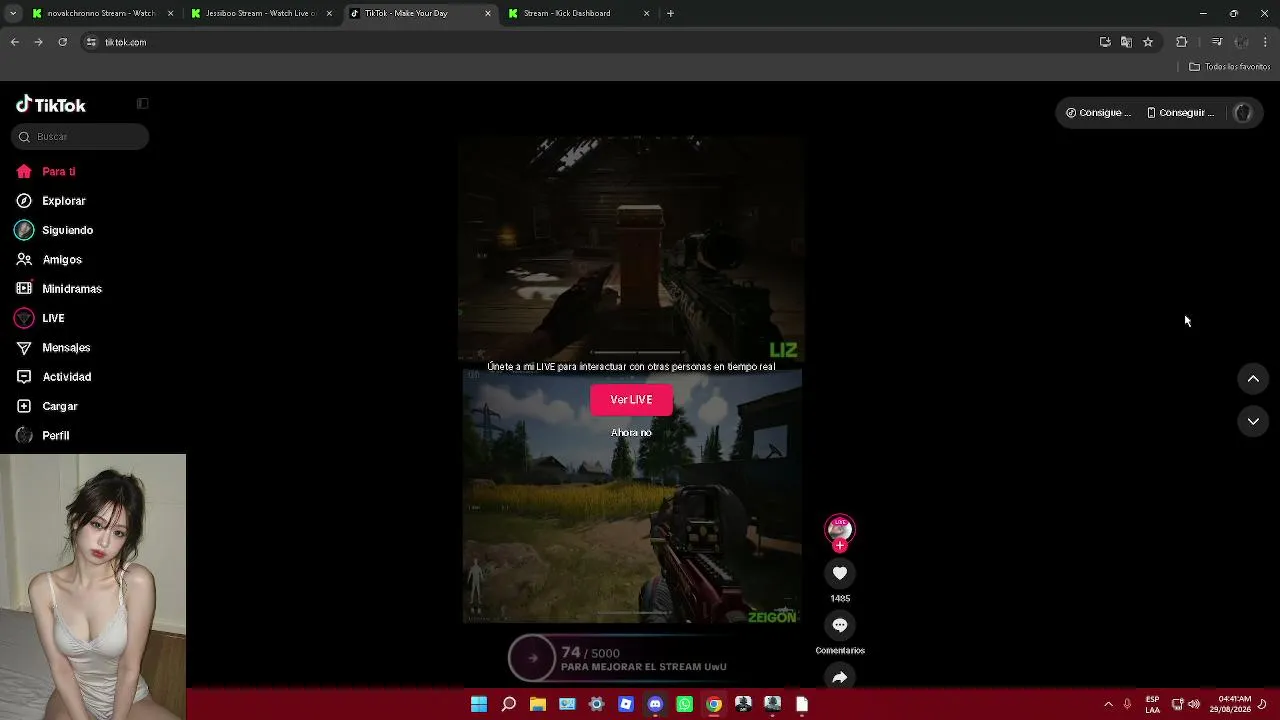Open File Explorer from the taskbar

pyautogui.click(x=537, y=705)
